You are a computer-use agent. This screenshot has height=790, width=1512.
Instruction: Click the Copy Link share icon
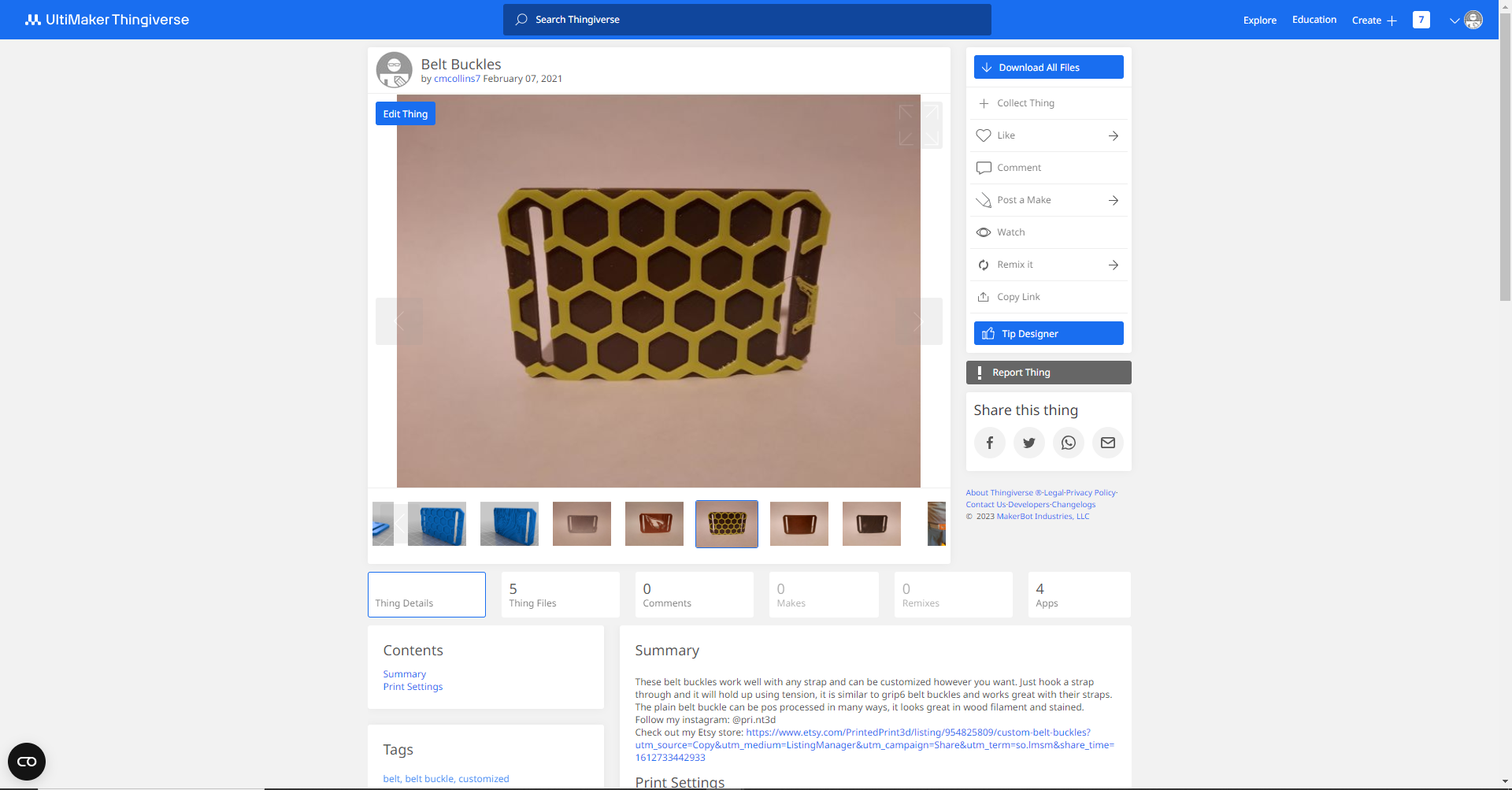[x=984, y=297]
